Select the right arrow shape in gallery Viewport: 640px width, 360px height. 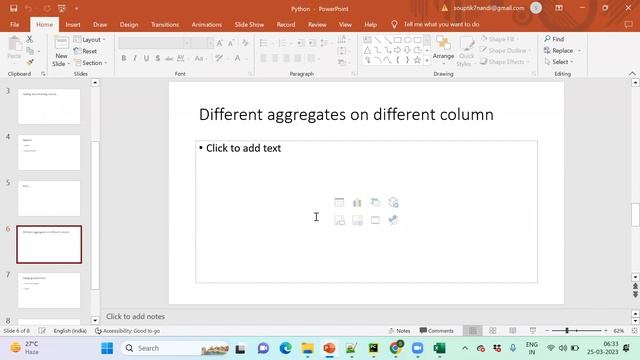[397, 50]
